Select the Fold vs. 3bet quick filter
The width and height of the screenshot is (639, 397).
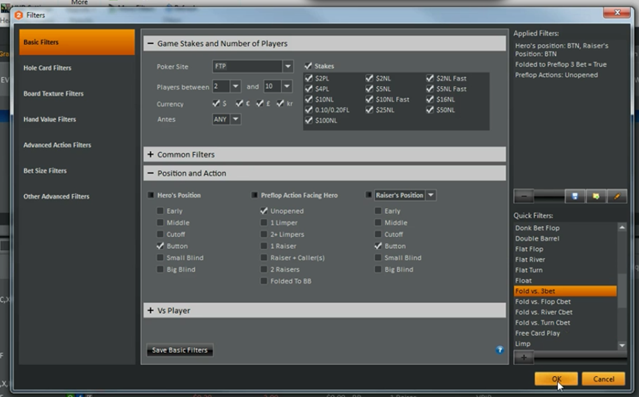click(565, 291)
